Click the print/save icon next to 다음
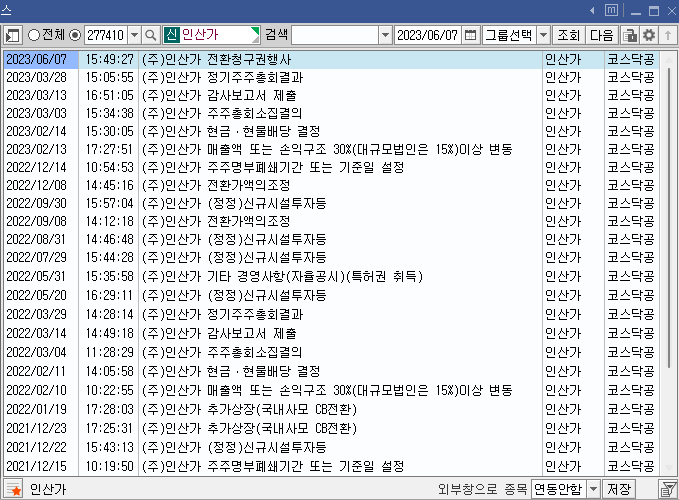This screenshot has height=500, width=679. pos(630,35)
